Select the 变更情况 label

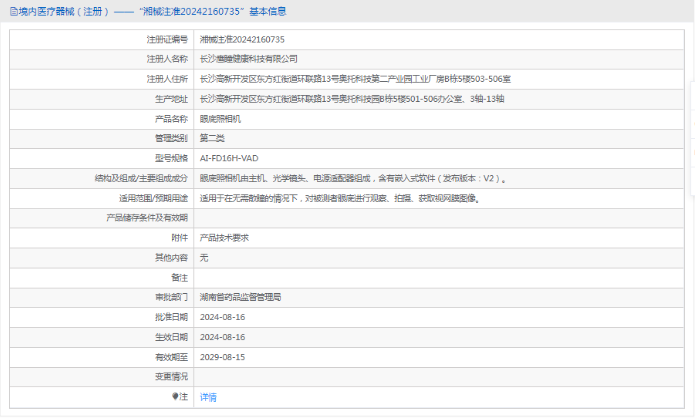171,377
